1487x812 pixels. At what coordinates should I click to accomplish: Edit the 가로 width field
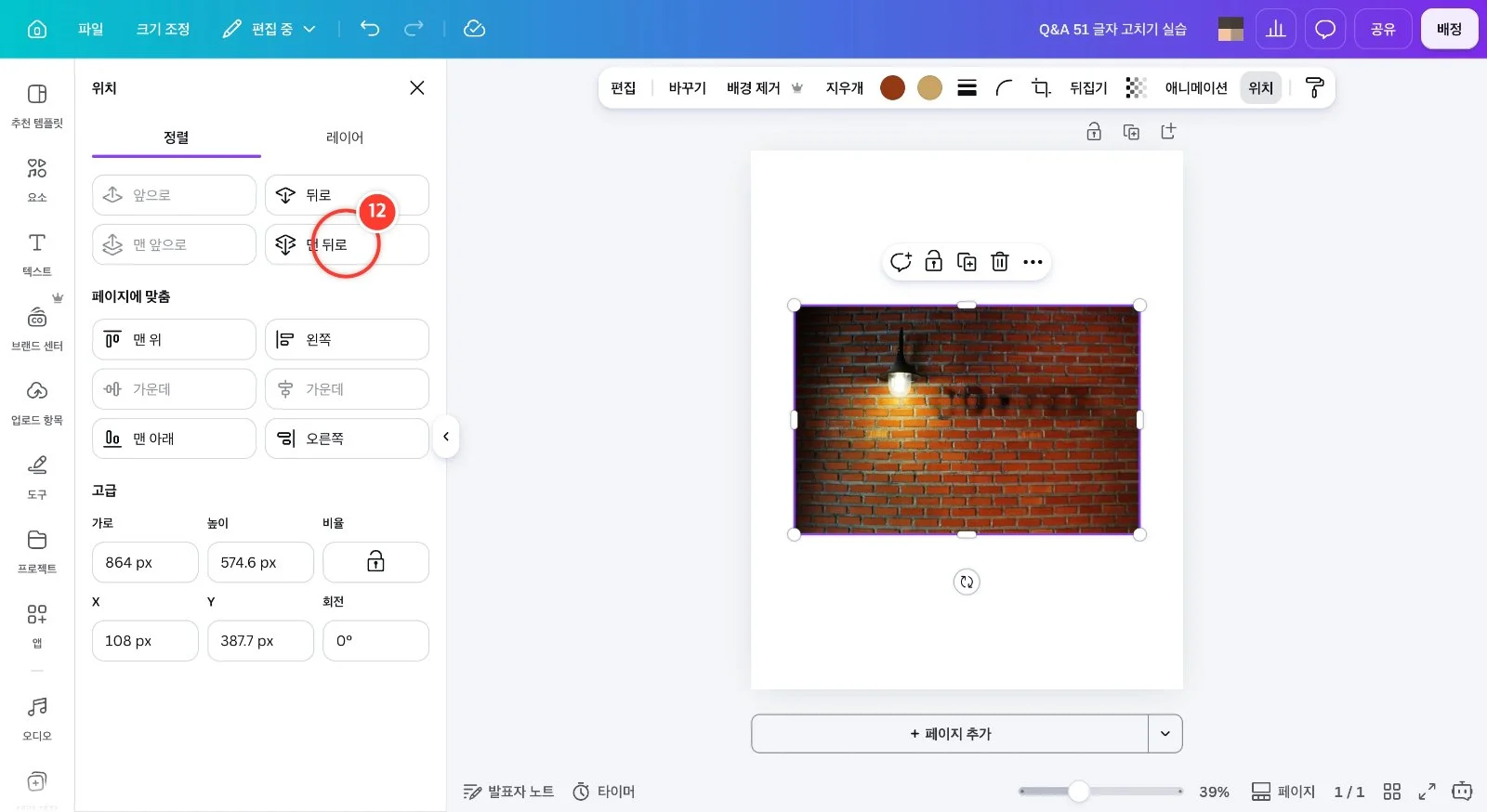[145, 562]
